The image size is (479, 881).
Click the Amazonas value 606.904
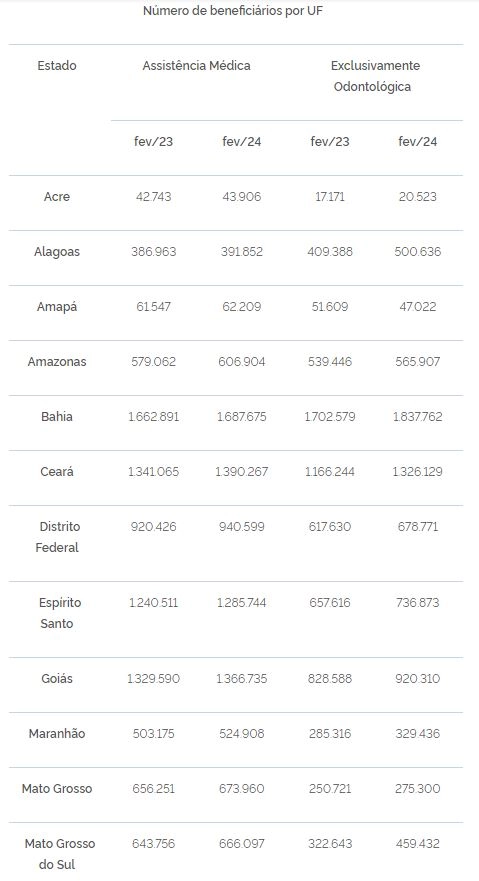click(241, 362)
